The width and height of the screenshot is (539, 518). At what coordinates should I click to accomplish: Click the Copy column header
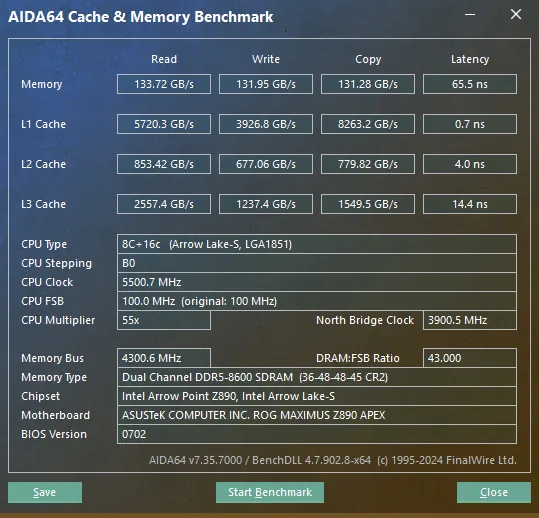(368, 59)
